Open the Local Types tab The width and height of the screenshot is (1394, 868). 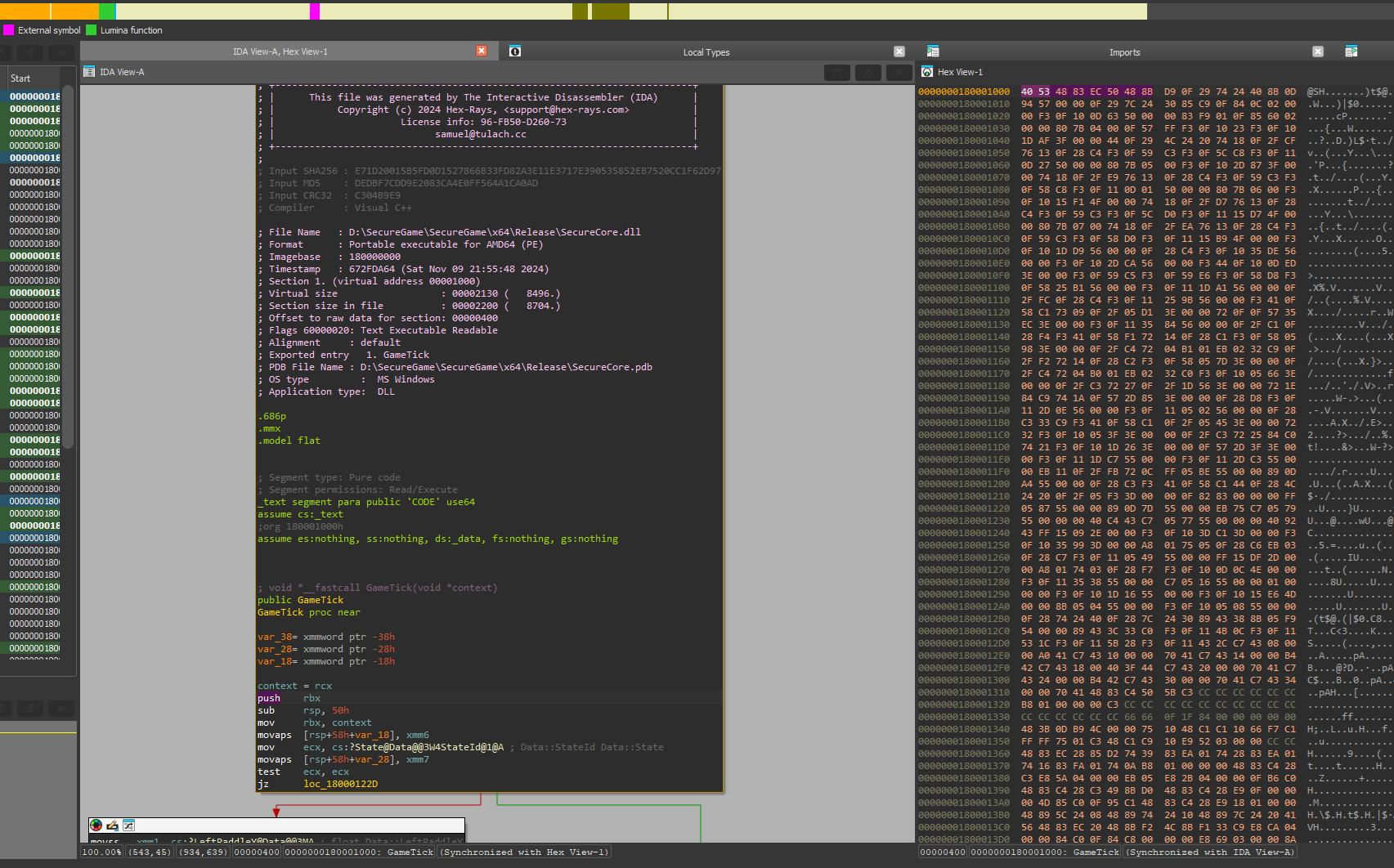coord(706,52)
